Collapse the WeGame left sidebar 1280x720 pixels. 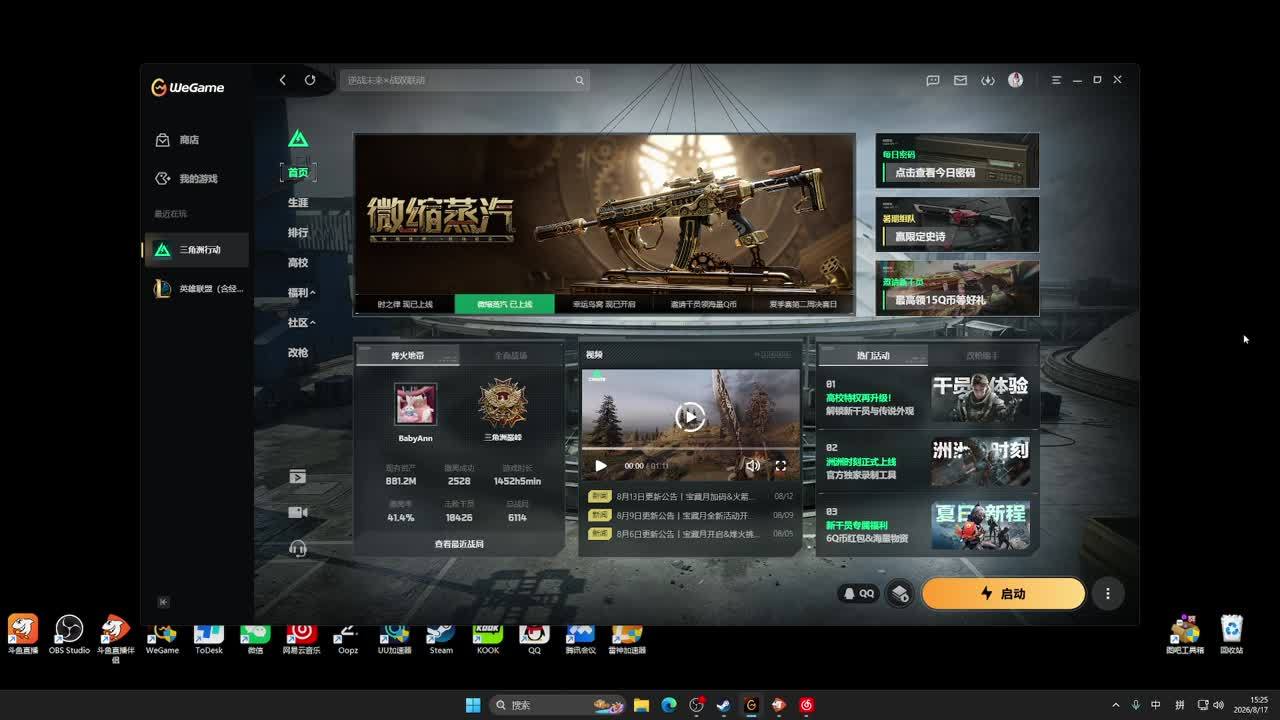[163, 602]
